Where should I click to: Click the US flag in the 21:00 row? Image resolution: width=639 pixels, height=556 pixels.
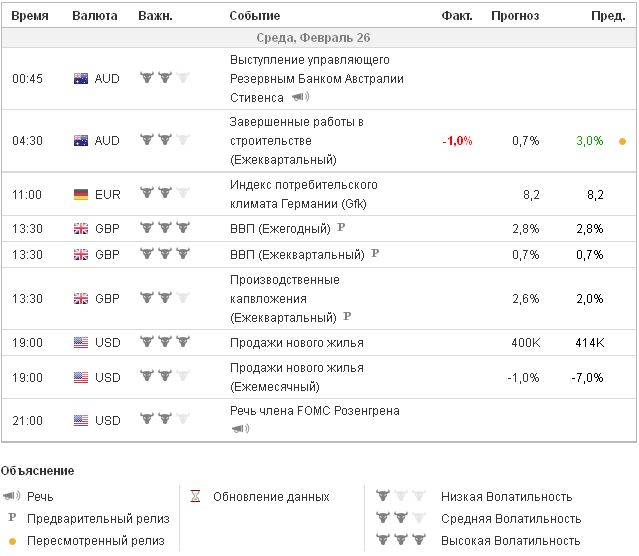tap(81, 420)
